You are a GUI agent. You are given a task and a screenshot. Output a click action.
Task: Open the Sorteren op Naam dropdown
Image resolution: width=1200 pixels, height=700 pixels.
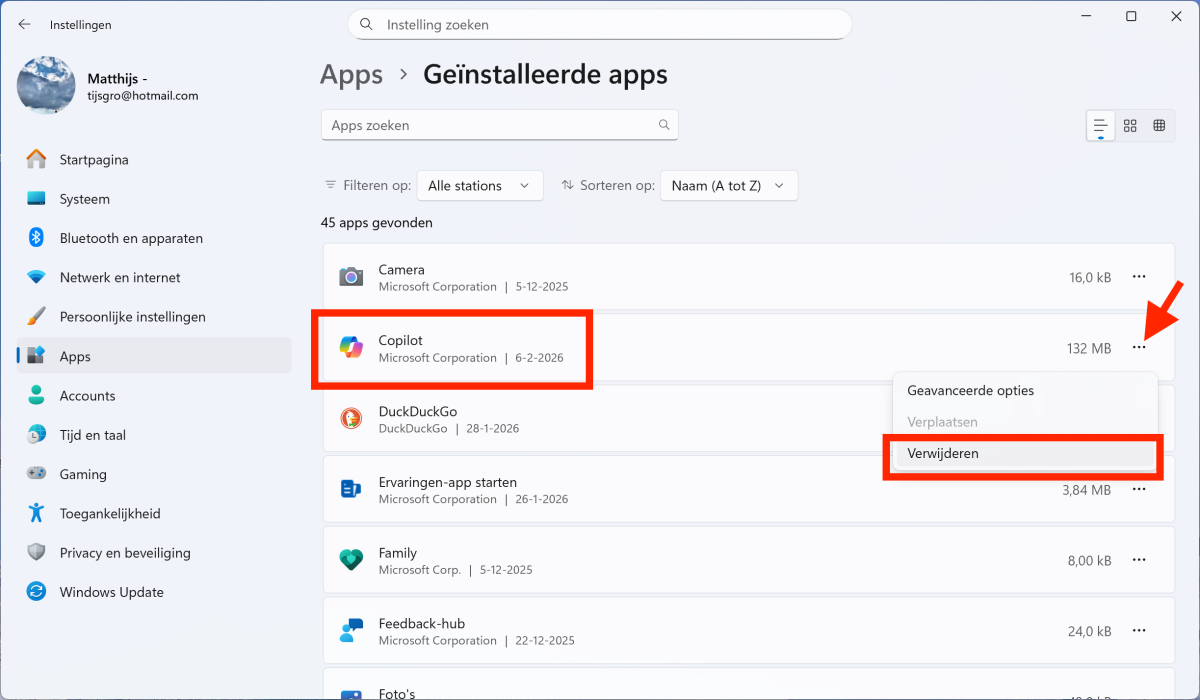pyautogui.click(x=728, y=186)
